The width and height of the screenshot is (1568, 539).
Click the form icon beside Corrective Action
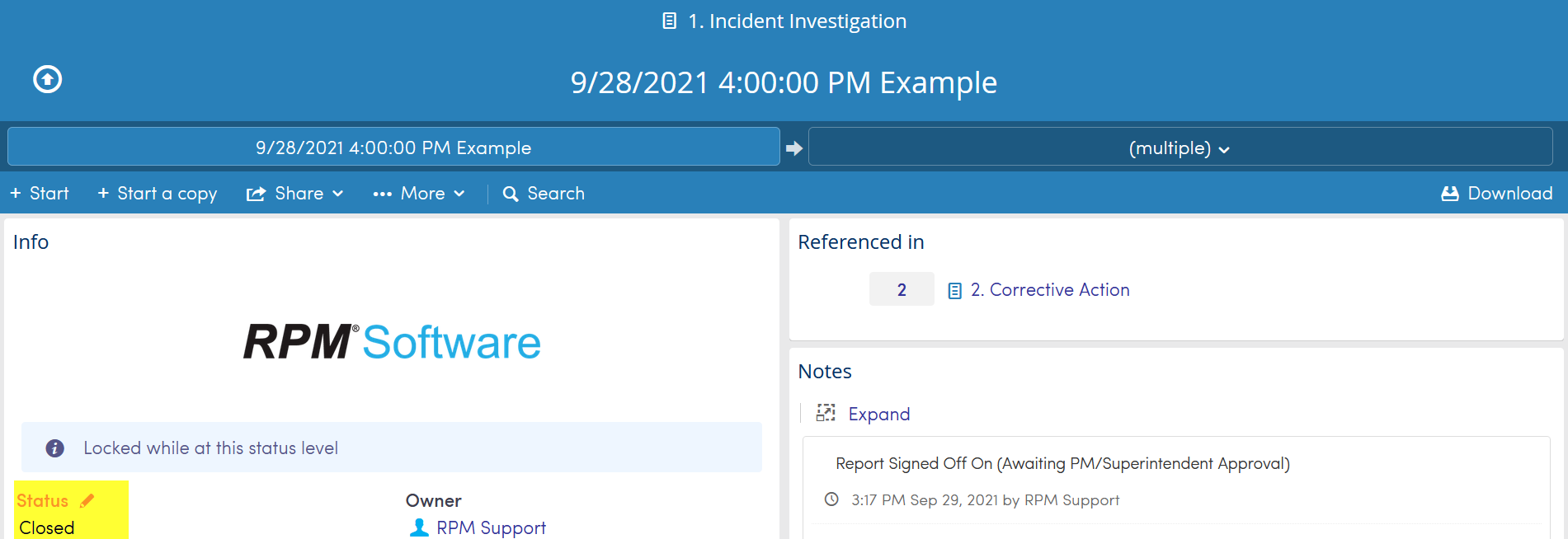click(954, 291)
